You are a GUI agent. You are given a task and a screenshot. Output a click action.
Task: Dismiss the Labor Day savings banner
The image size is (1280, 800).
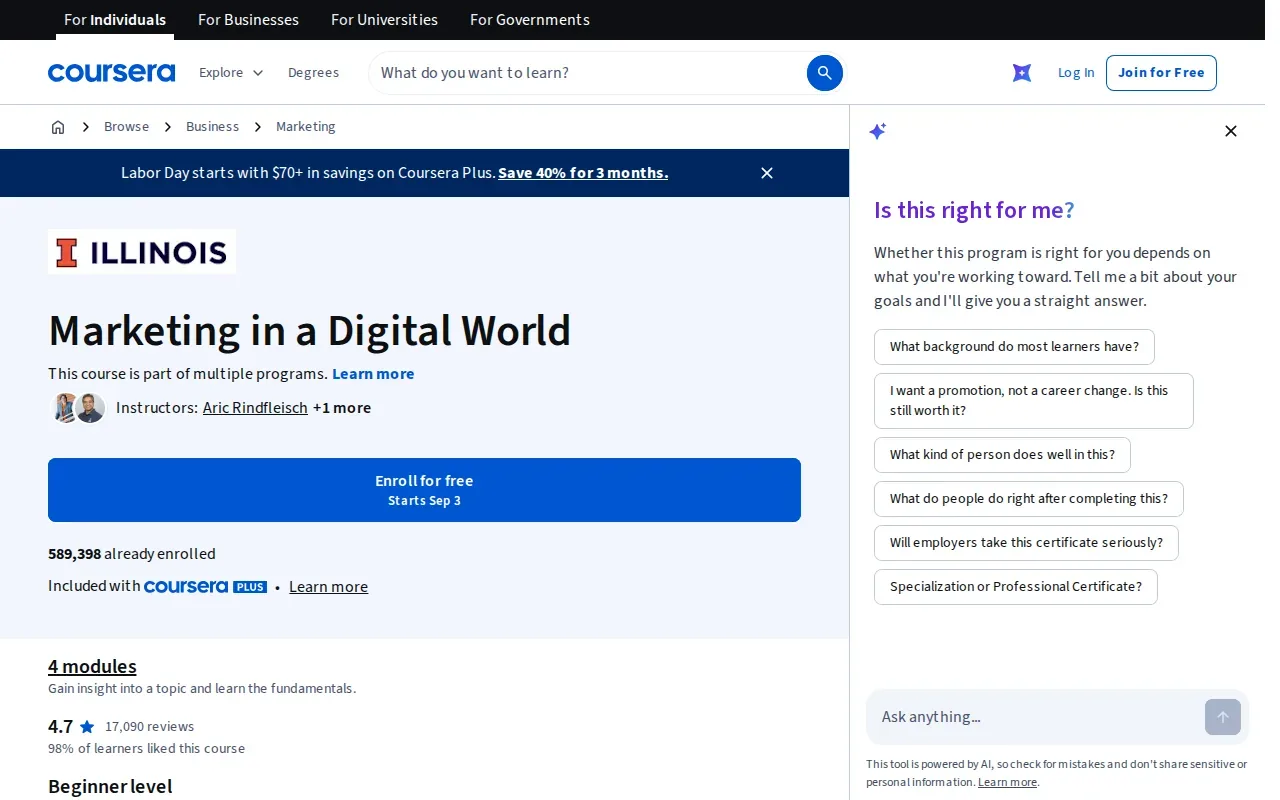click(767, 173)
